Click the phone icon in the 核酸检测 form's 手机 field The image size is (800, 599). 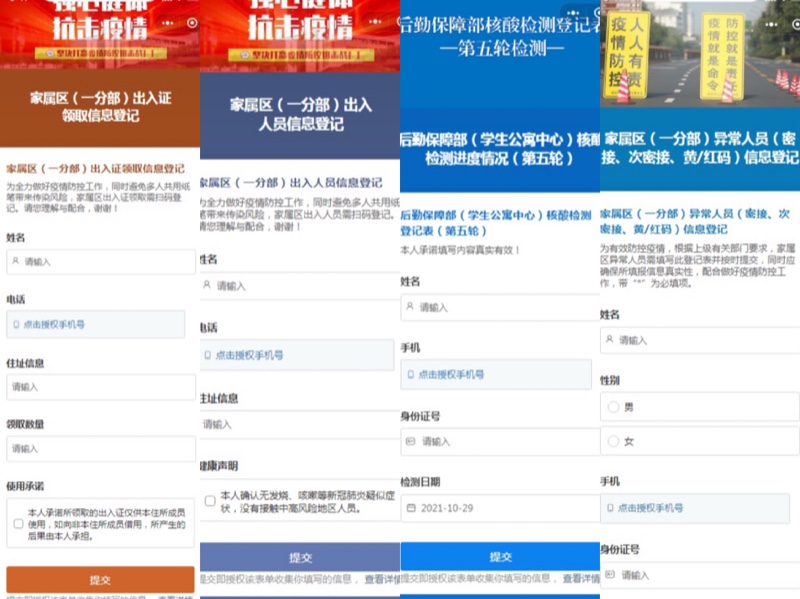(x=411, y=374)
